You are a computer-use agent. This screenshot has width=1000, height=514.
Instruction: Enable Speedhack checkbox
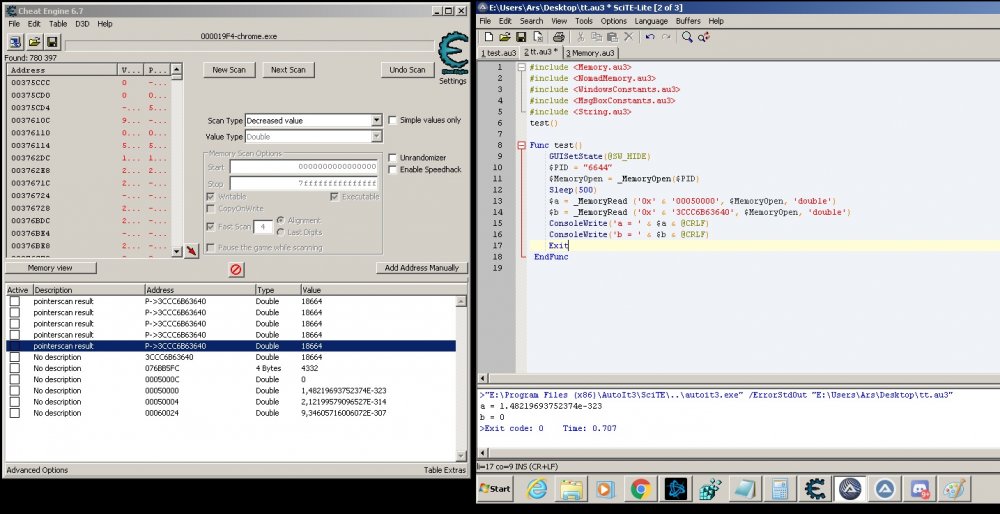393,170
